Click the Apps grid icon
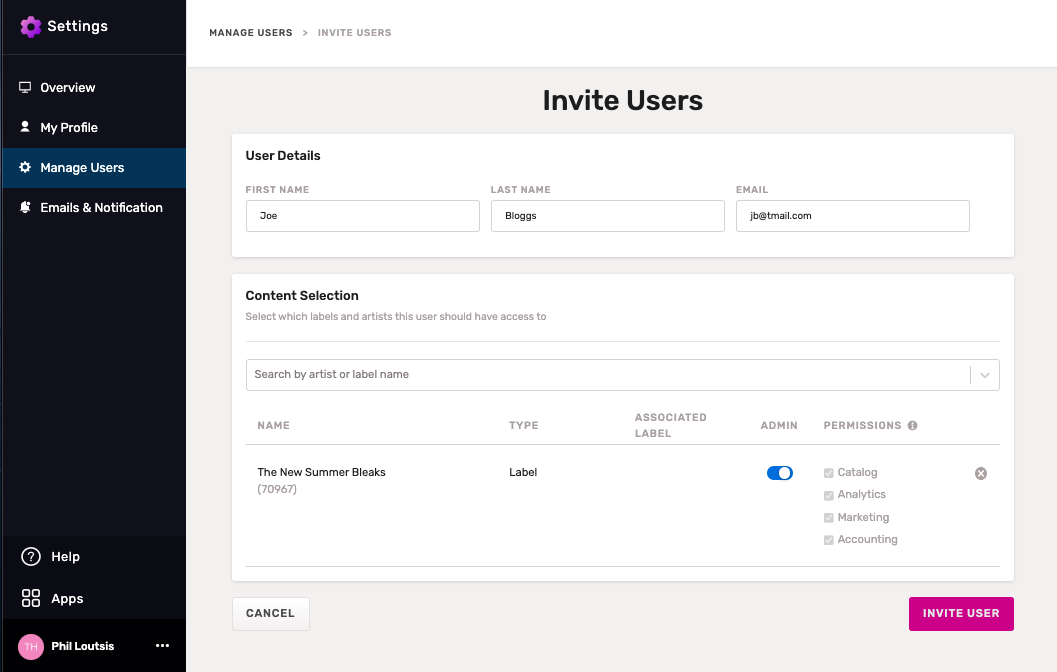The height and width of the screenshot is (672, 1057). pos(31,599)
